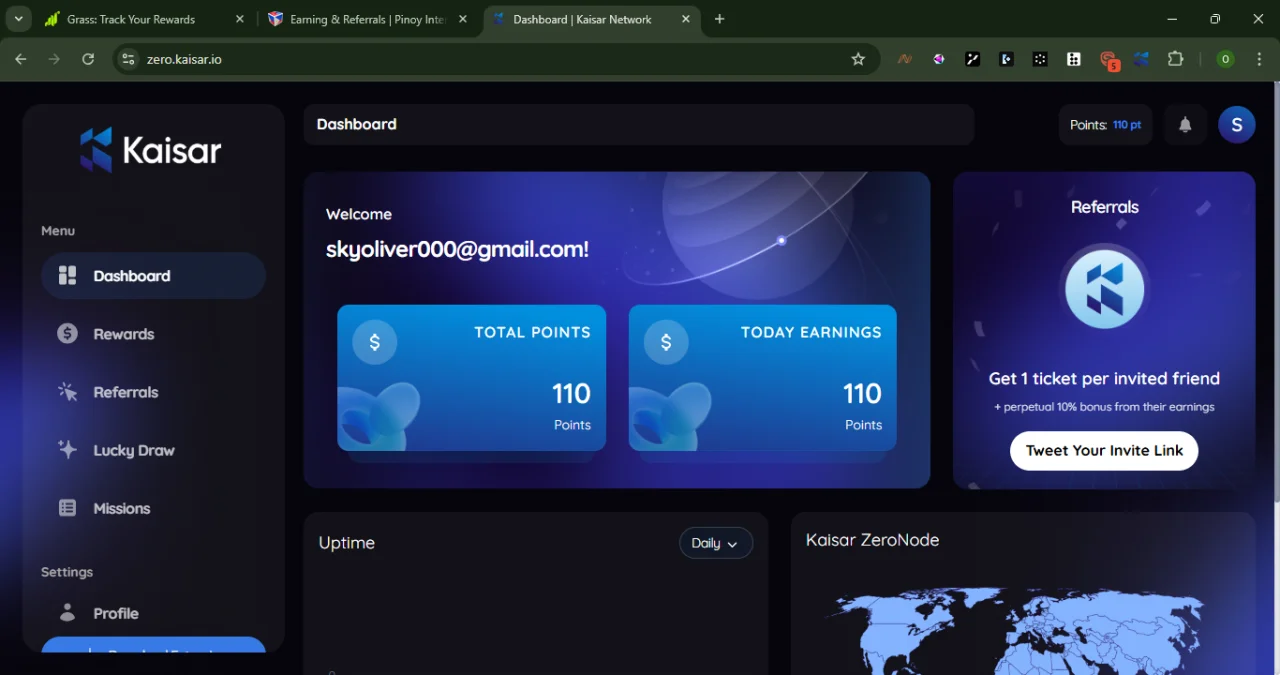Click the Kaisar ZeroNode heading
Image resolution: width=1280 pixels, height=675 pixels.
(x=873, y=540)
